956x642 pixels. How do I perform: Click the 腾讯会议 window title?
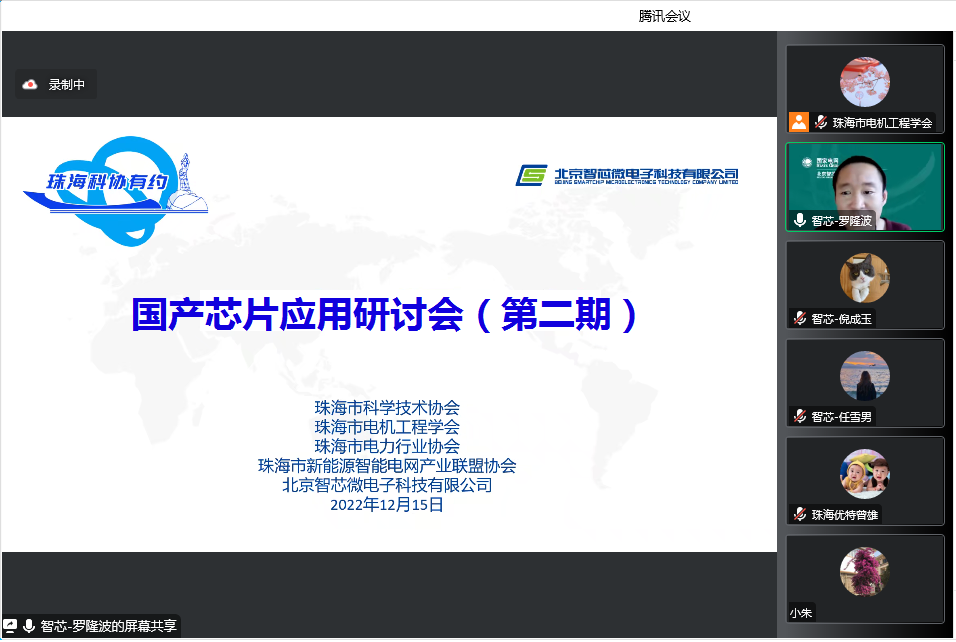(665, 16)
